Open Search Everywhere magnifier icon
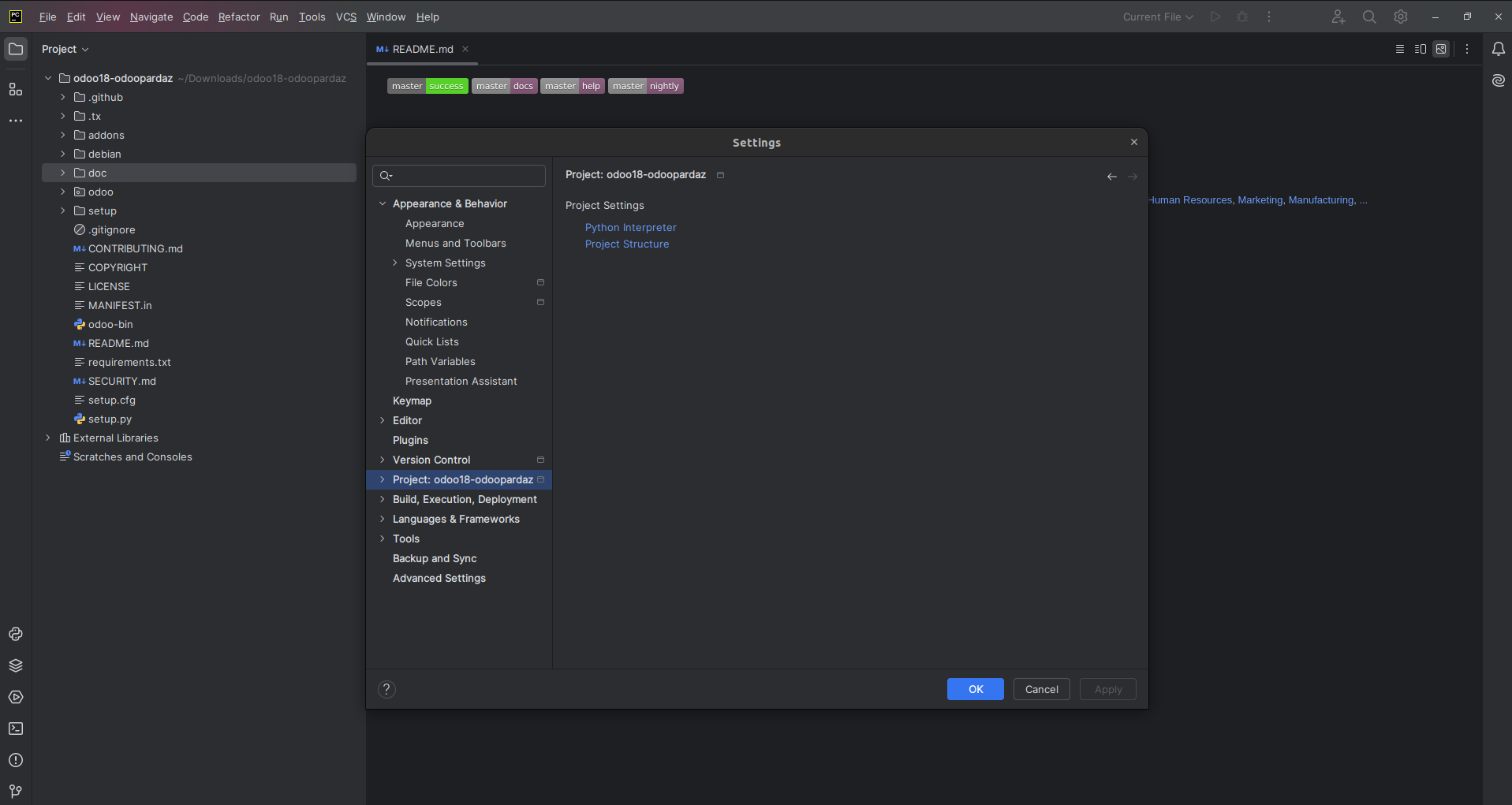The width and height of the screenshot is (1512, 805). point(1369,17)
